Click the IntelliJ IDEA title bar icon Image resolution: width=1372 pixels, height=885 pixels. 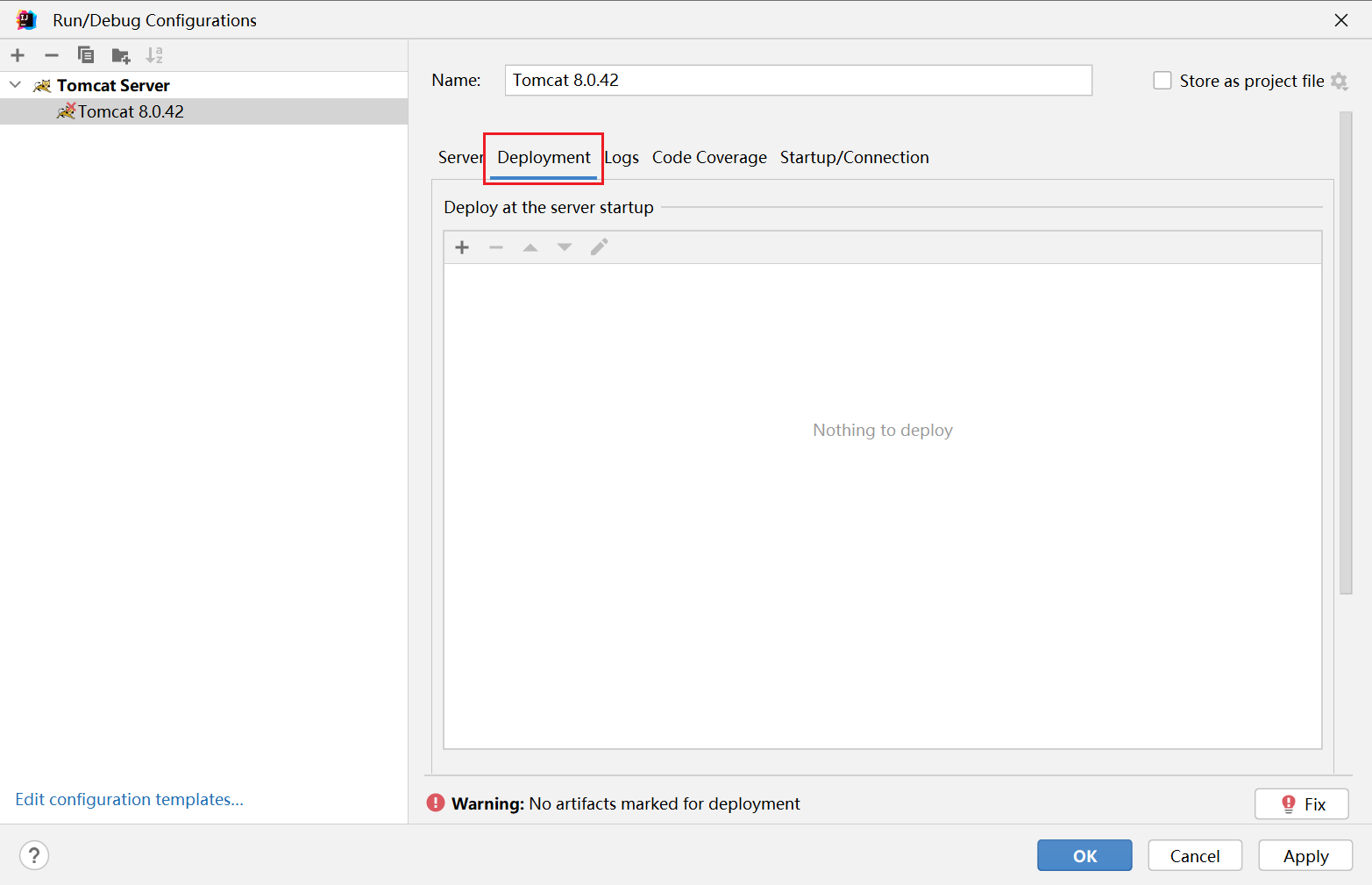click(x=26, y=19)
